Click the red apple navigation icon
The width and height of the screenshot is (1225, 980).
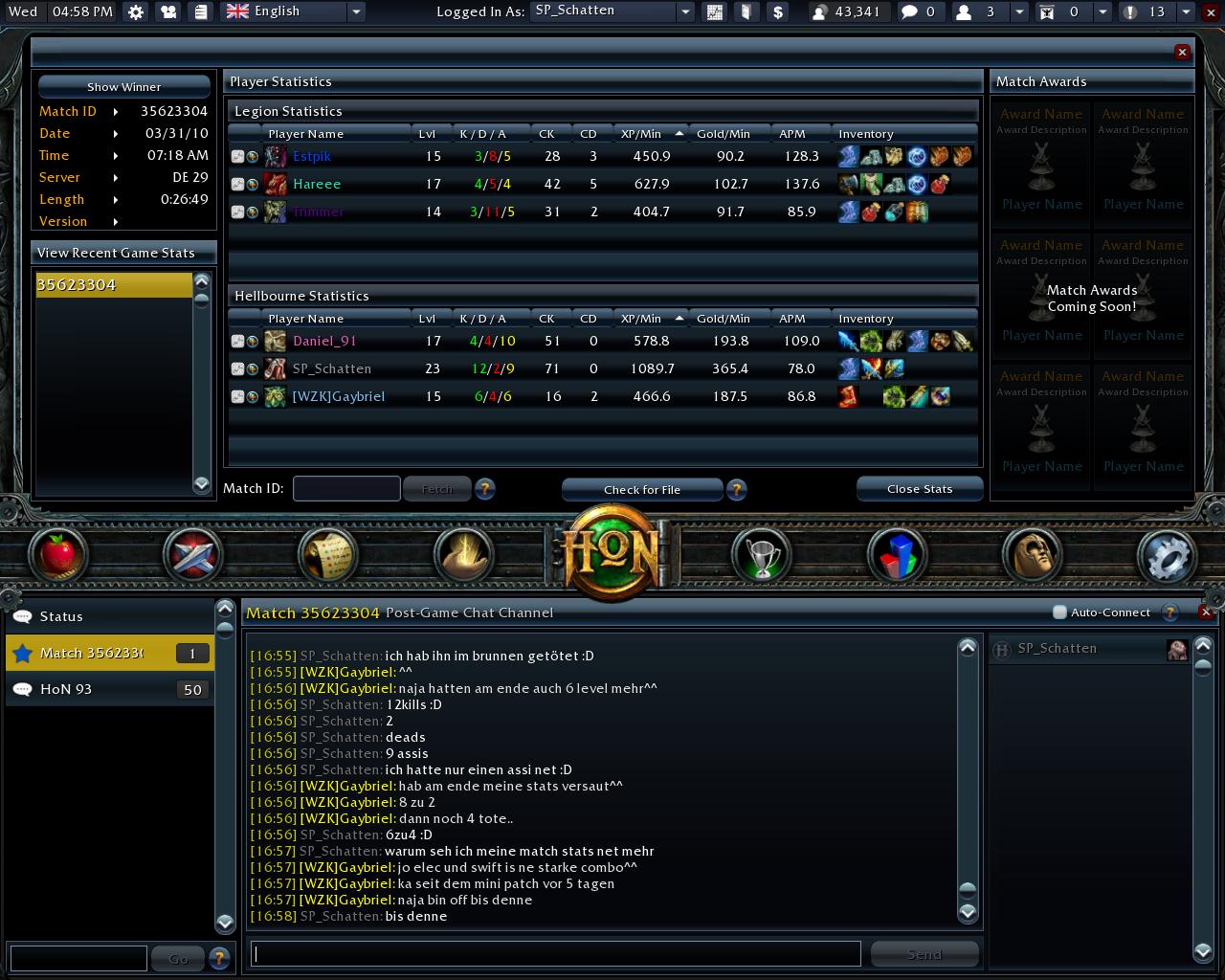point(58,555)
